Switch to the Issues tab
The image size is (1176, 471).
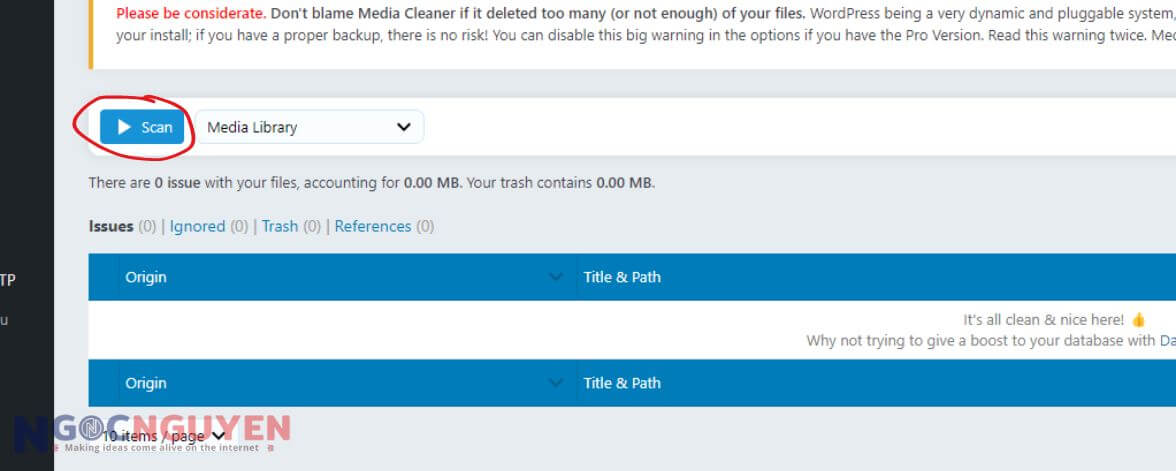tap(111, 226)
